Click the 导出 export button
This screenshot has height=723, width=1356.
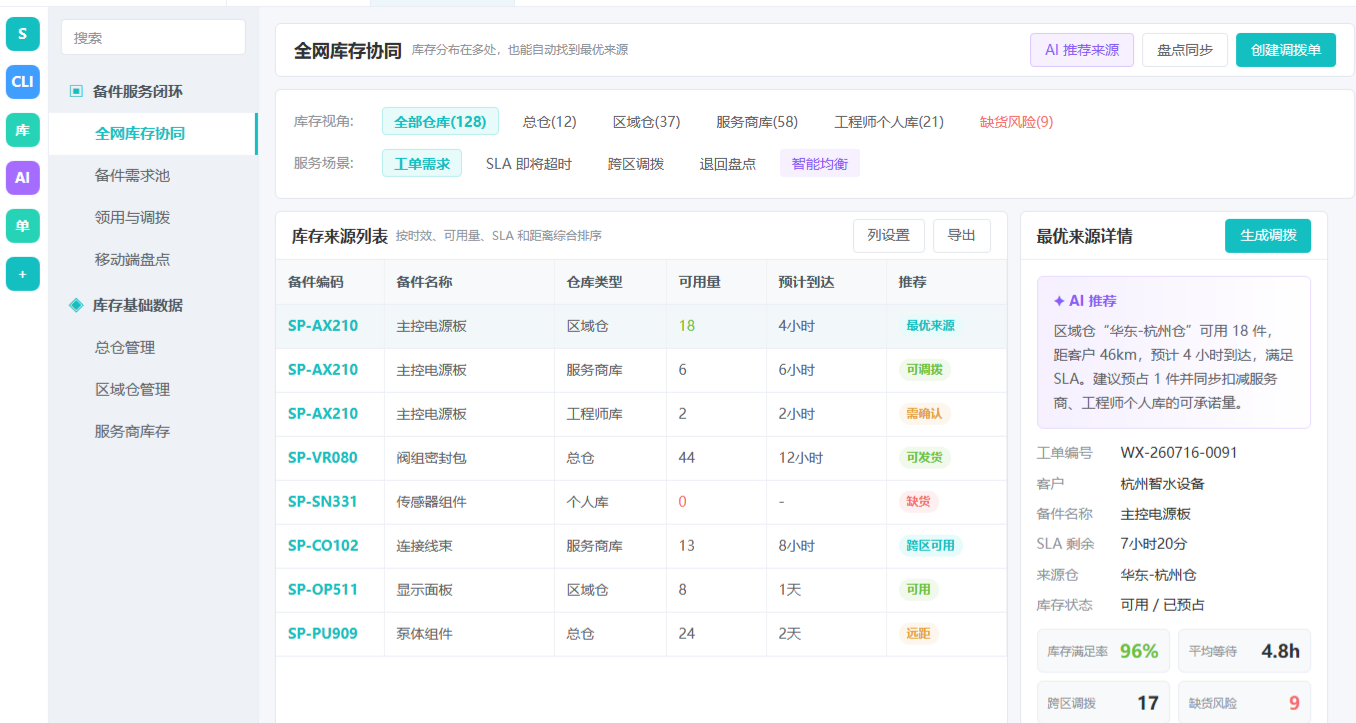tap(962, 236)
